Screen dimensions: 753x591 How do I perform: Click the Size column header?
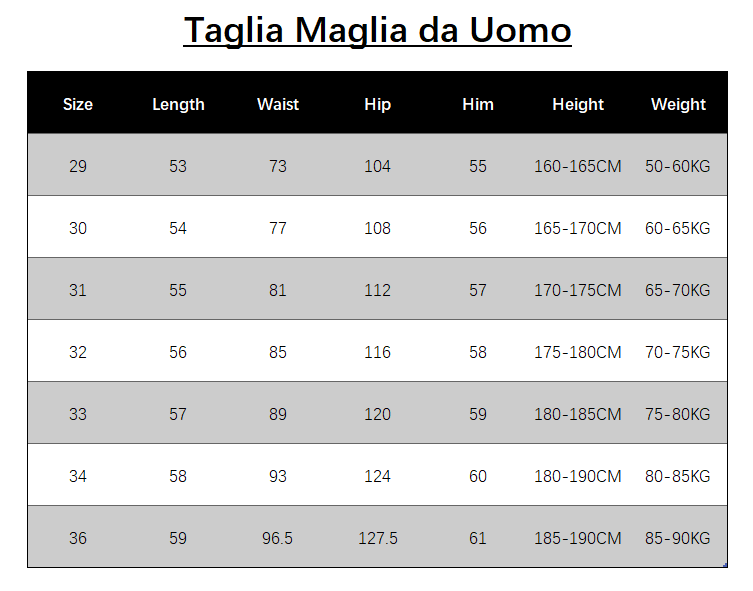tap(78, 104)
